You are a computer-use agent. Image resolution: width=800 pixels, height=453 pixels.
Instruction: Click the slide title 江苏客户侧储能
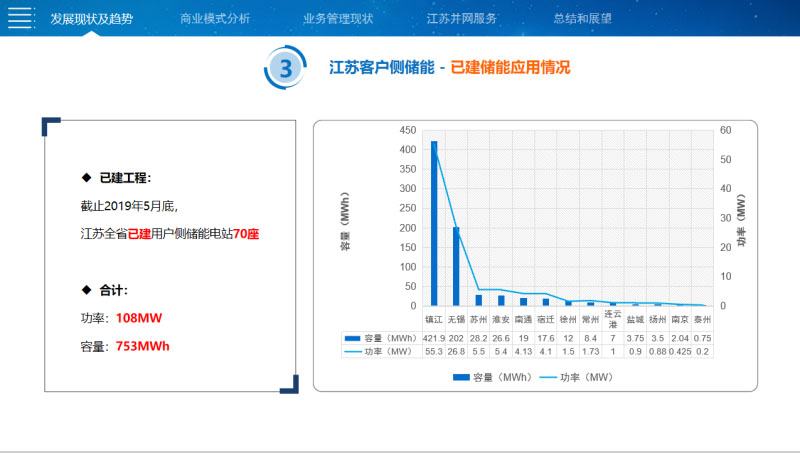(381, 68)
